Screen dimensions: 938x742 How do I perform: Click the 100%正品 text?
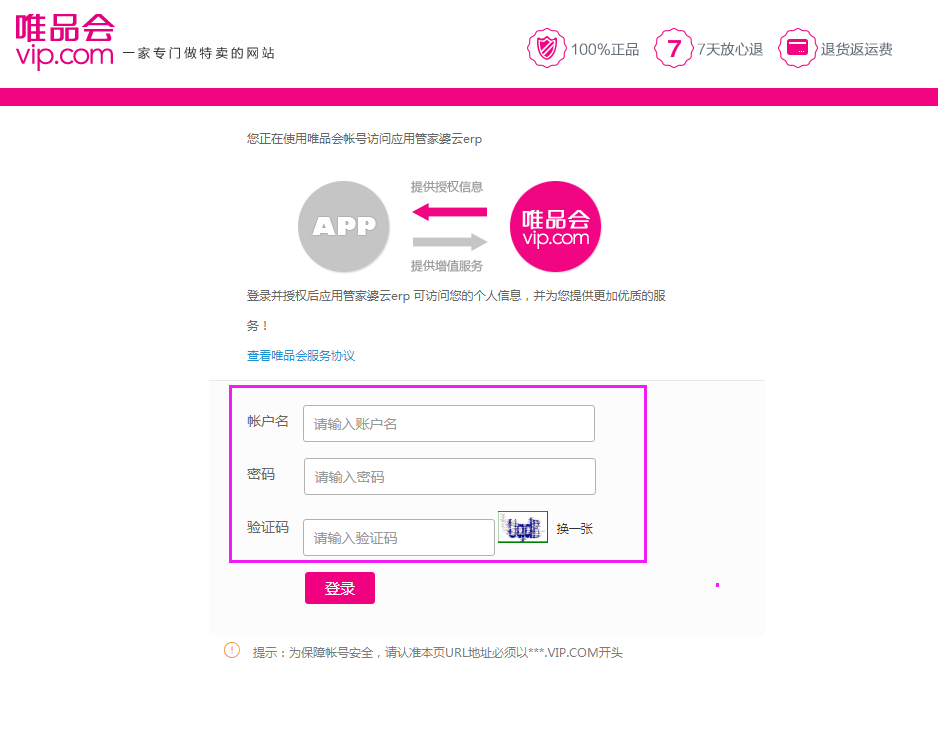click(605, 49)
